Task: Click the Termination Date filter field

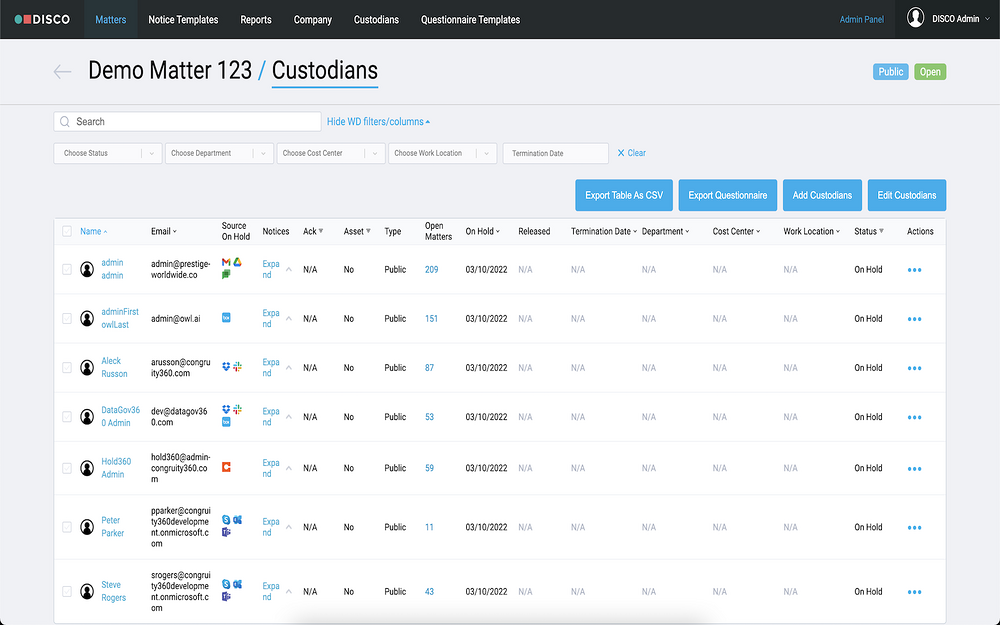Action: 555,153
